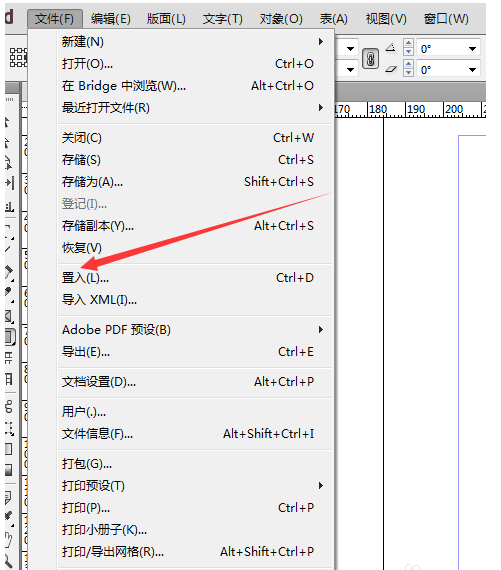Select 导出(E)... menu item

[195, 352]
